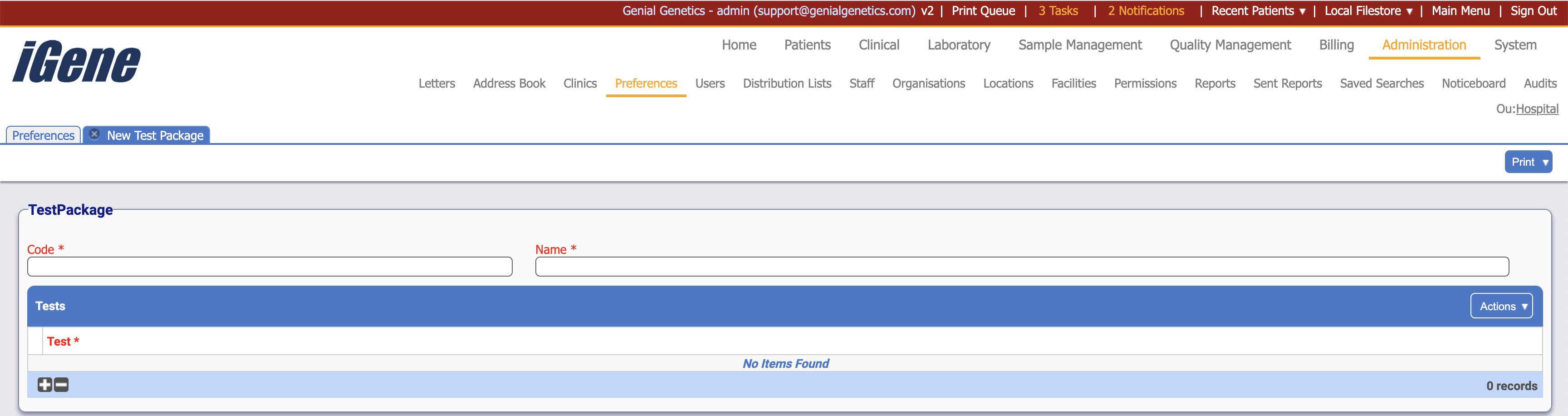Image resolution: width=1568 pixels, height=416 pixels.
Task: Click the Code input field
Action: click(269, 267)
